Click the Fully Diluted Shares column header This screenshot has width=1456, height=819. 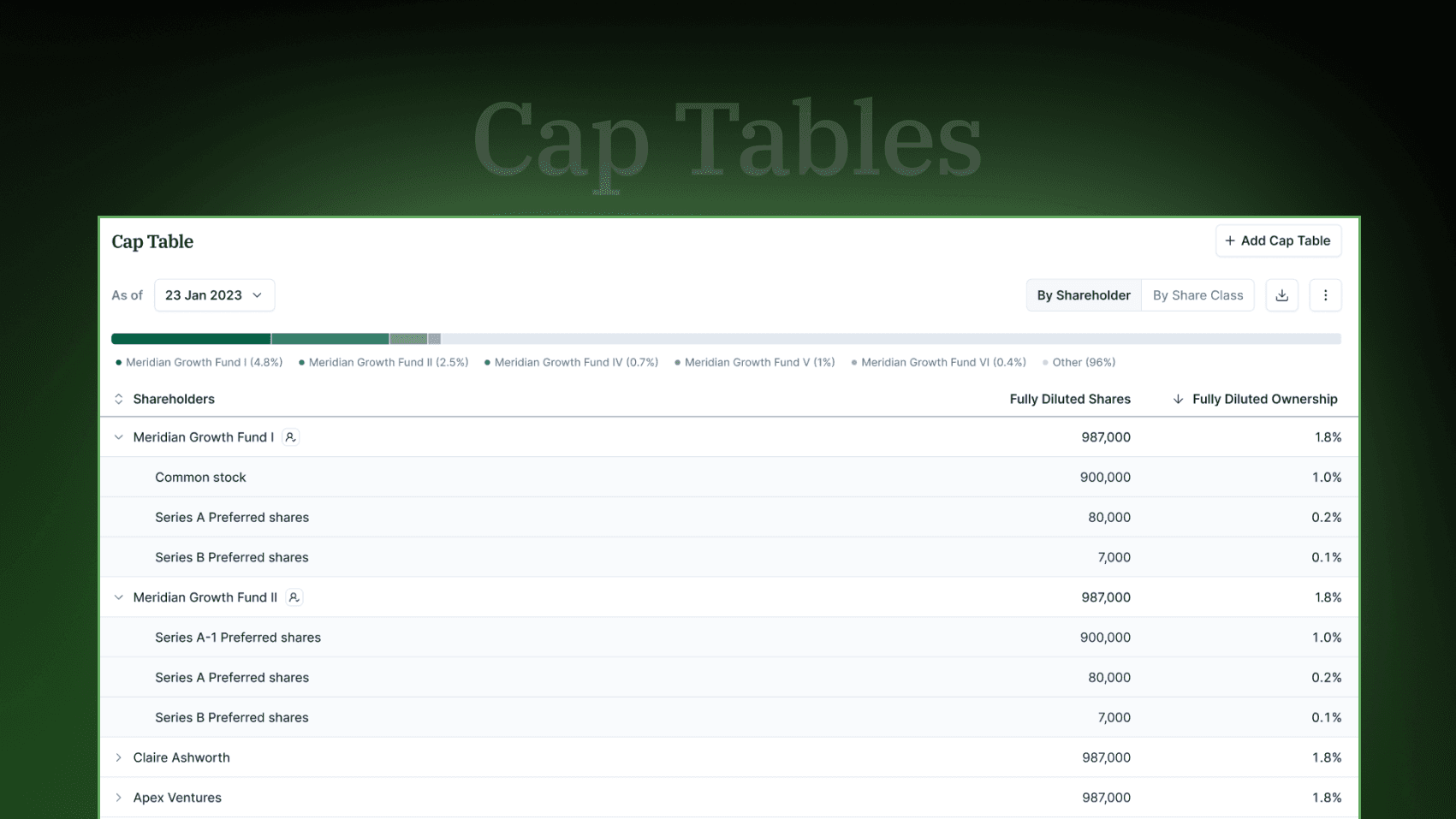pyautogui.click(x=1070, y=399)
